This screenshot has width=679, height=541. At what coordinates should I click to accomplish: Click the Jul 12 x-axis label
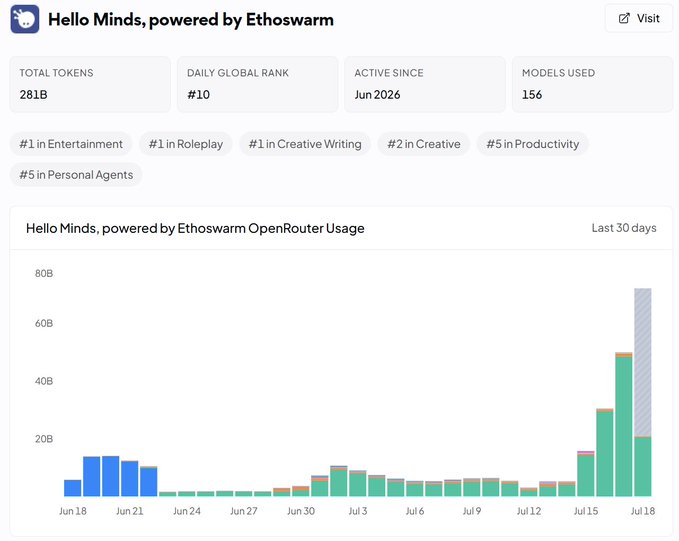tap(529, 511)
